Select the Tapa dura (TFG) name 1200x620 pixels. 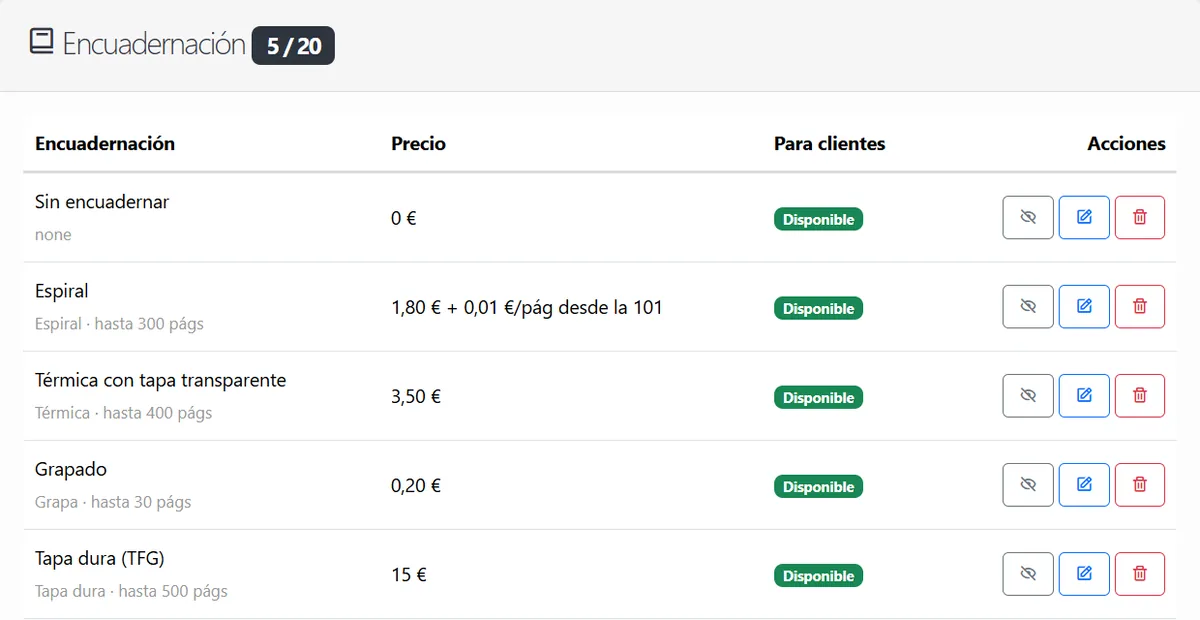tap(100, 558)
